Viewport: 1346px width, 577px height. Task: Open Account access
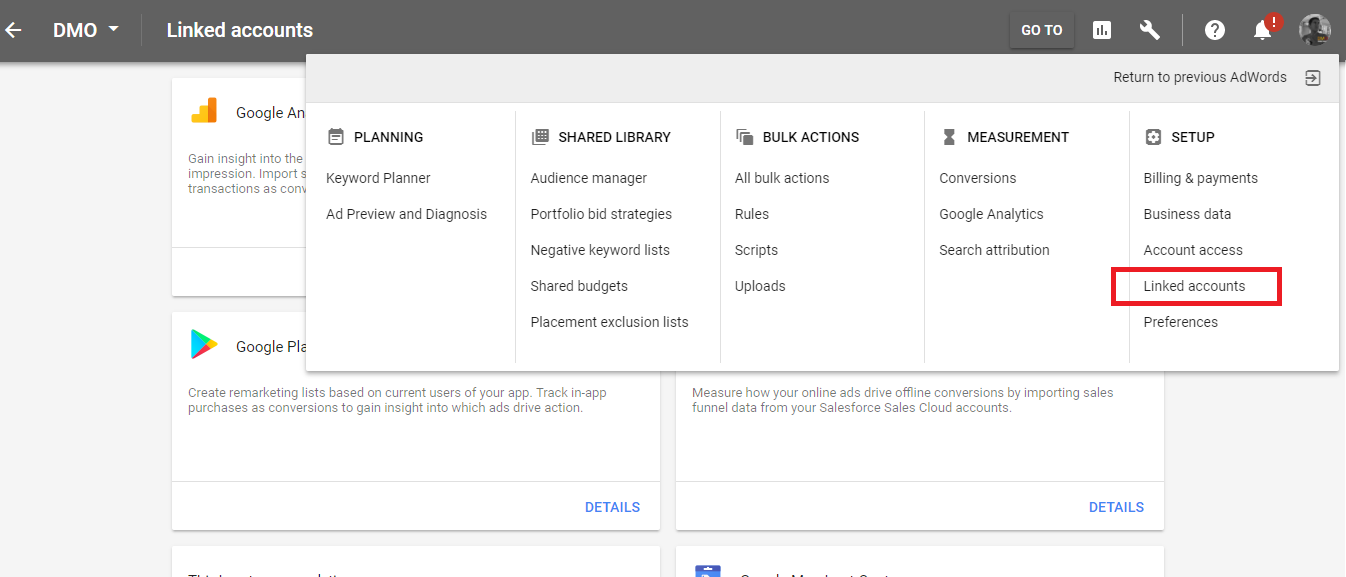[x=1193, y=250]
